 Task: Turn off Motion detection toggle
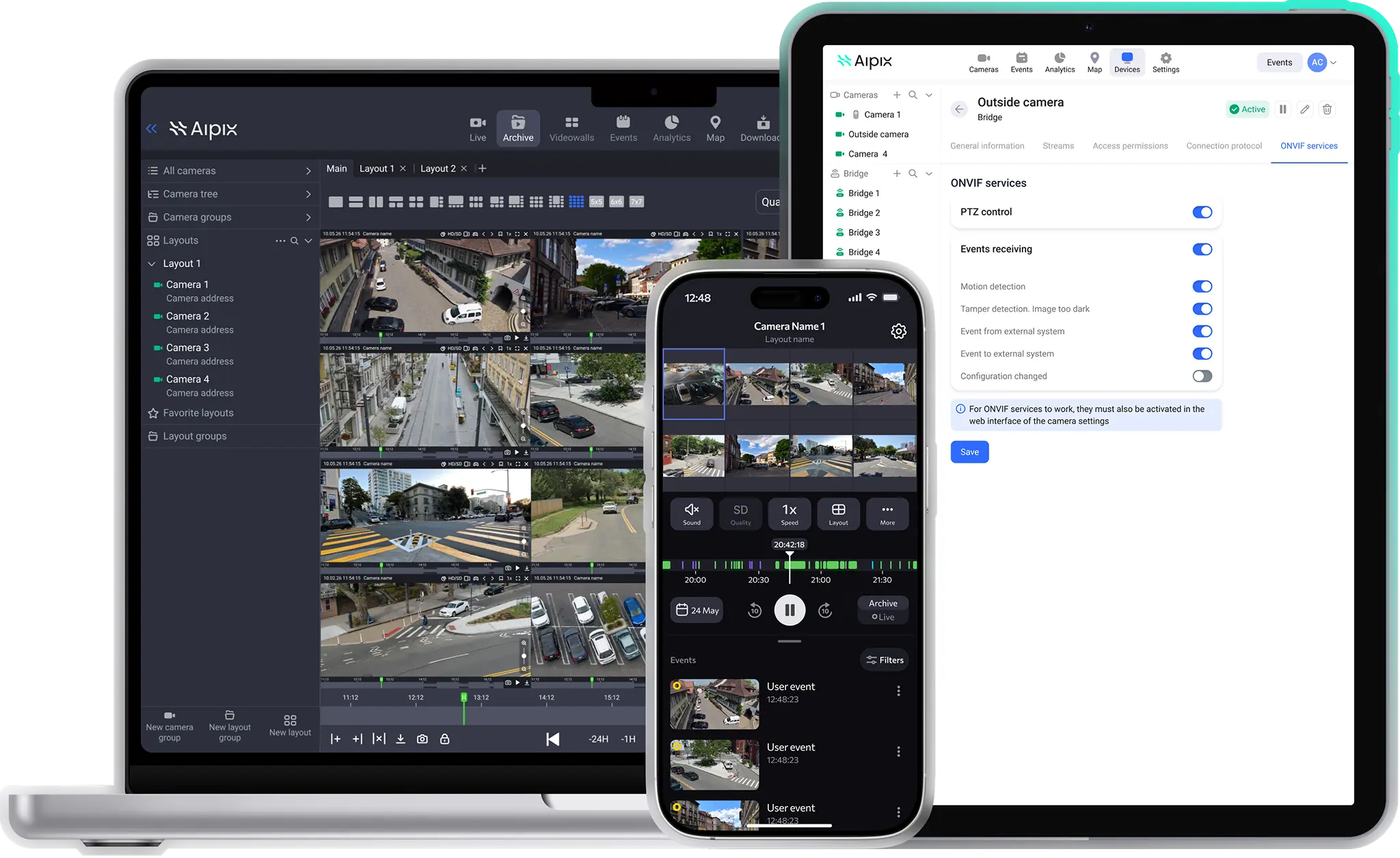[1202, 286]
